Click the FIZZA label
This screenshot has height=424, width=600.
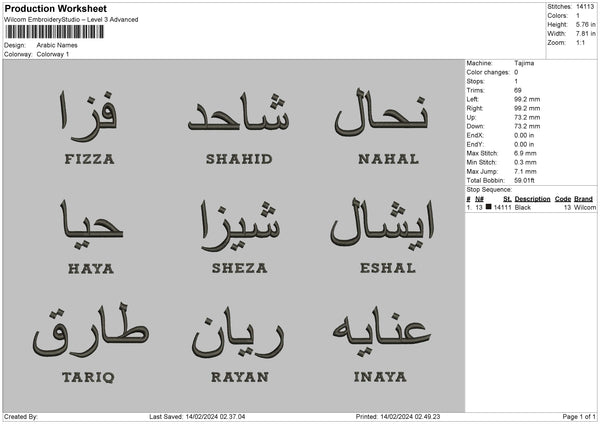90,159
